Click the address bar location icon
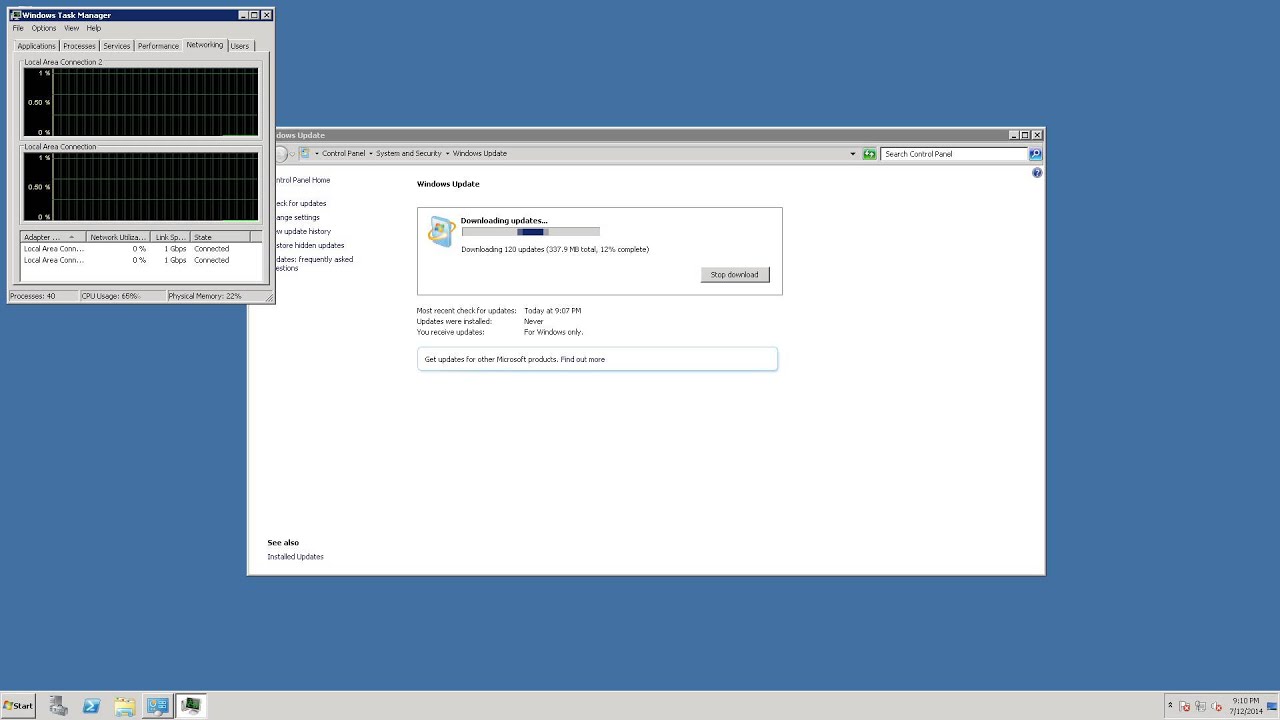The width and height of the screenshot is (1280, 720). point(305,154)
